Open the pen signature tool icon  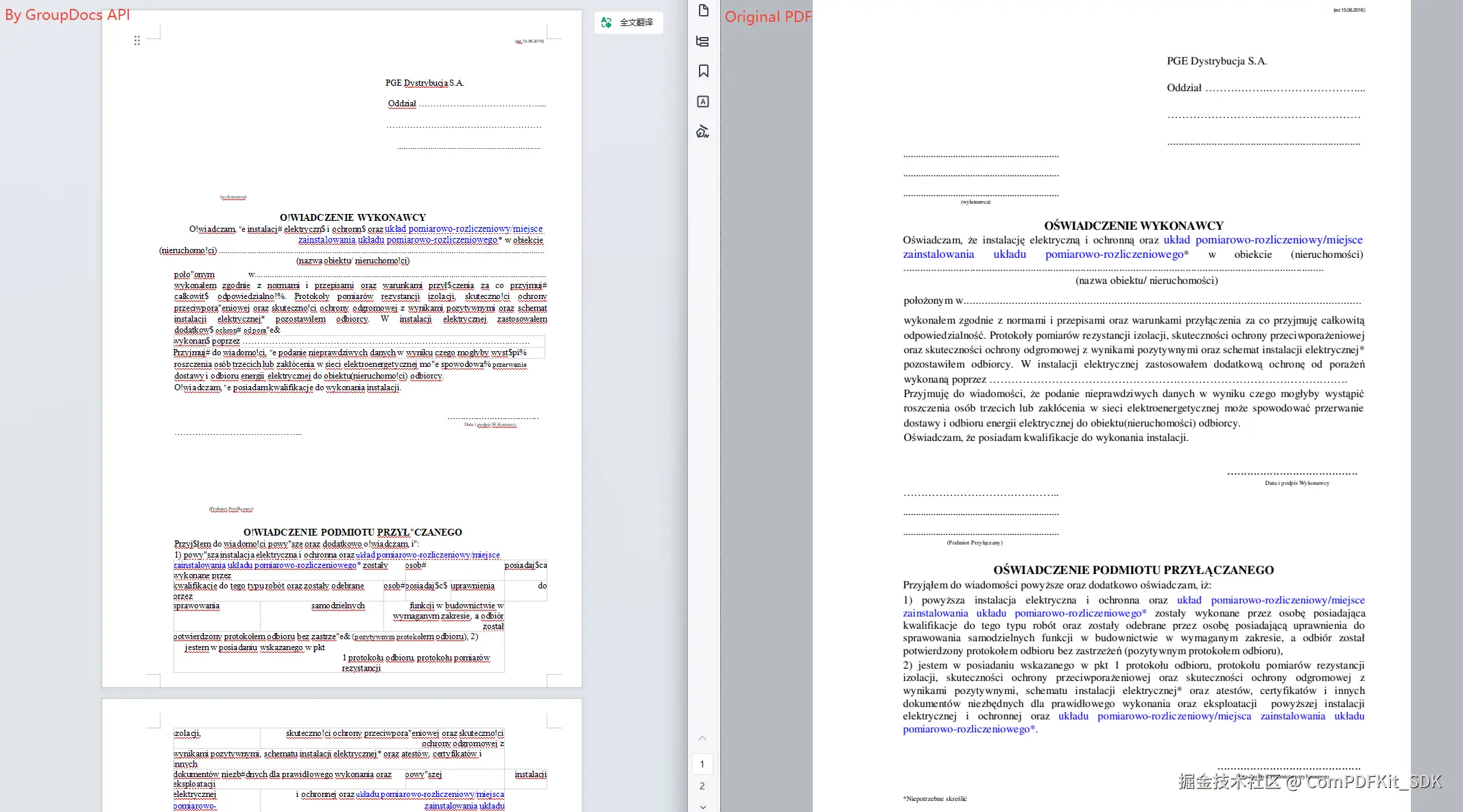pyautogui.click(x=703, y=132)
